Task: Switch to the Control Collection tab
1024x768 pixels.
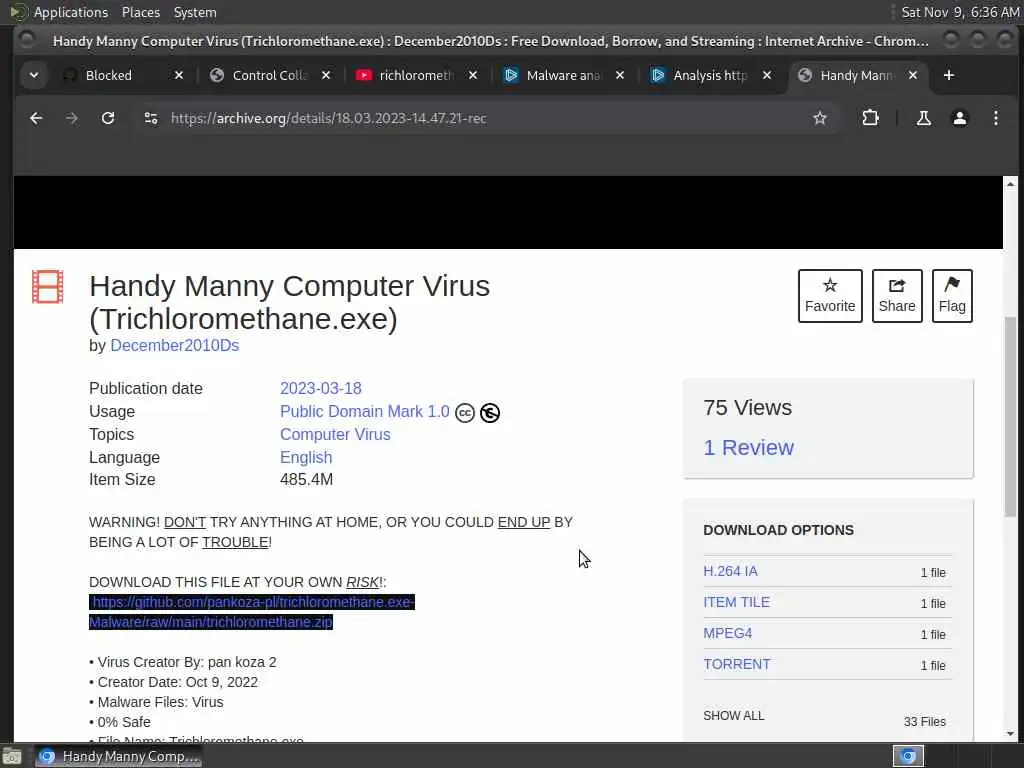Action: point(269,76)
